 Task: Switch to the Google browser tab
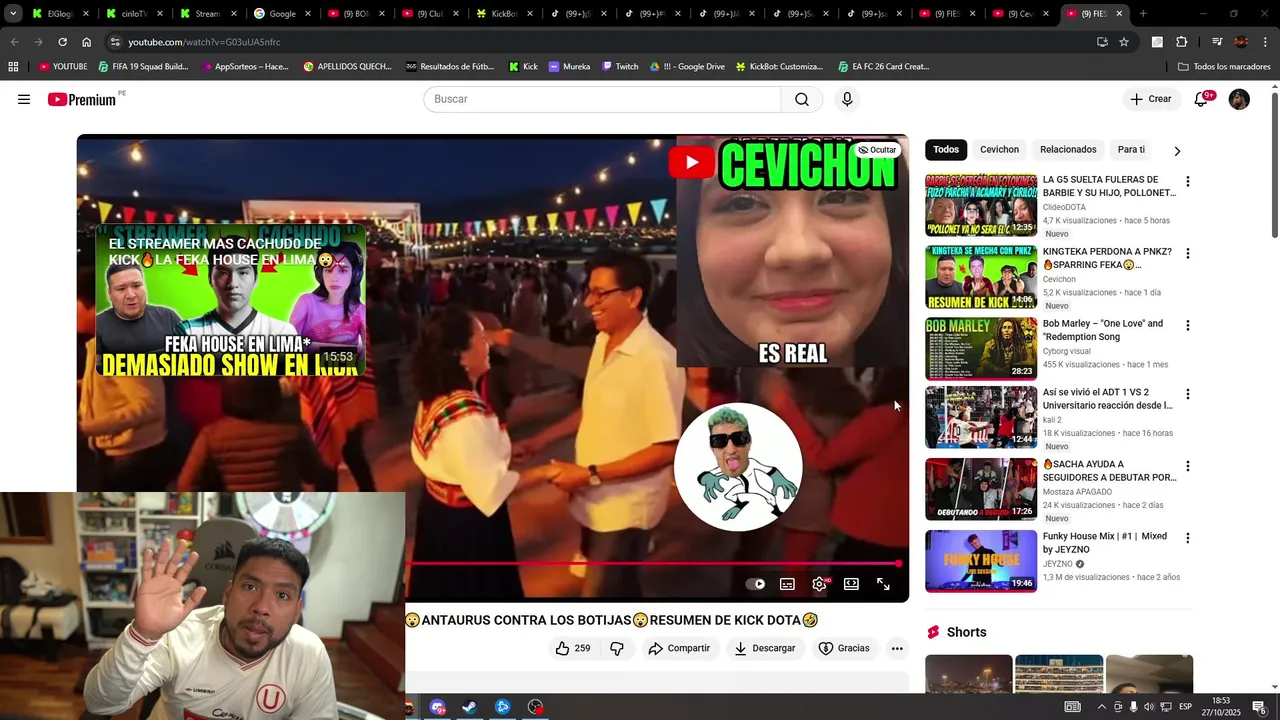tap(283, 14)
